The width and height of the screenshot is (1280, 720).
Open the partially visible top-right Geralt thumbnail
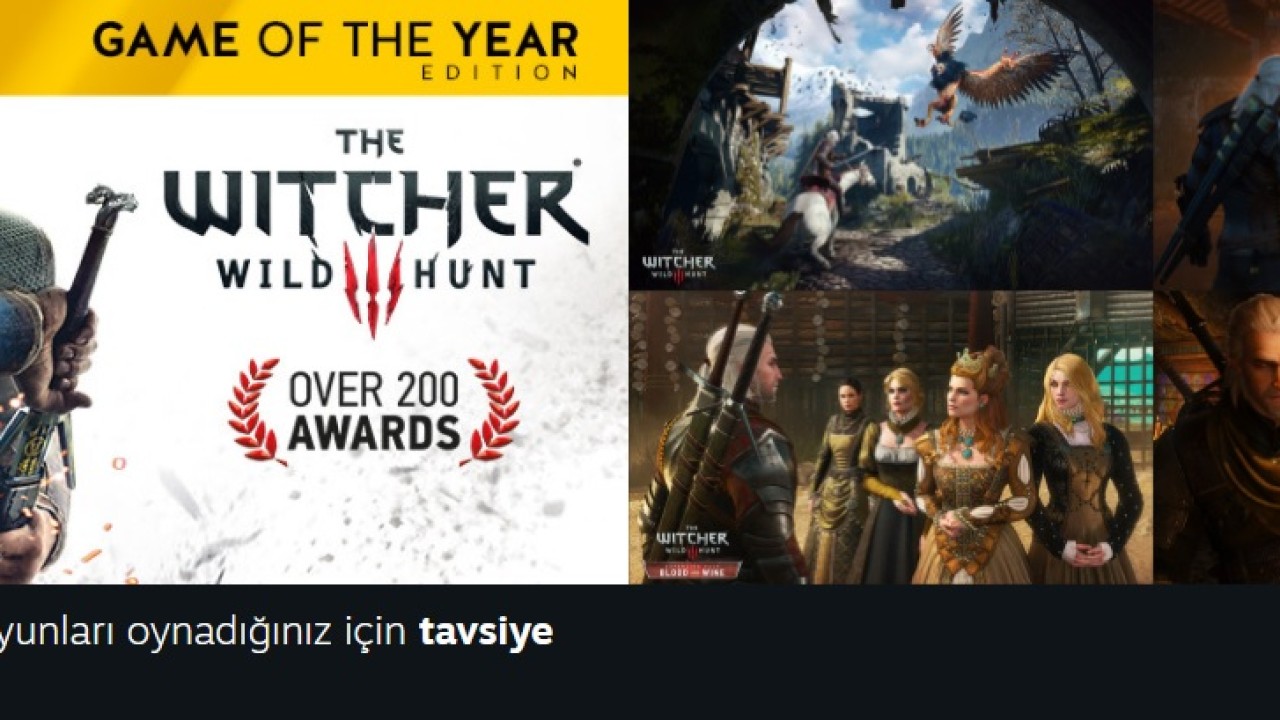[1218, 145]
